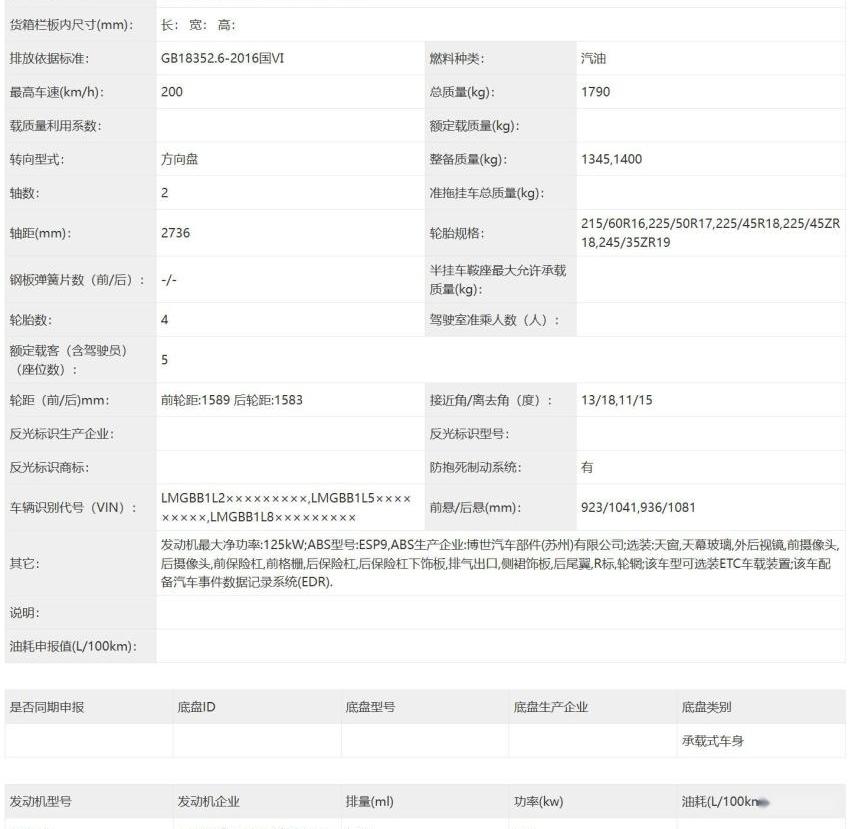Click the 其它 remarks text about 发动机最大净功率

coord(500,563)
